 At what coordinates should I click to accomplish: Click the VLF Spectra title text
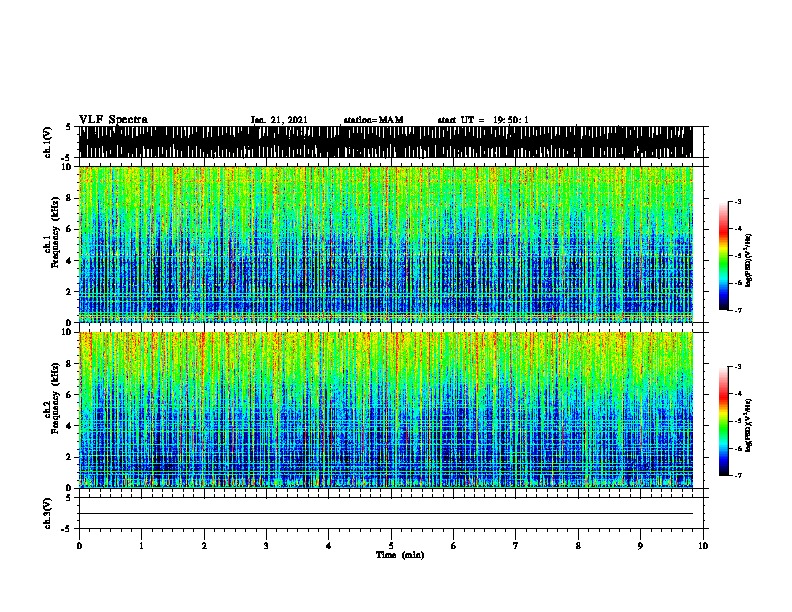pyautogui.click(x=113, y=120)
